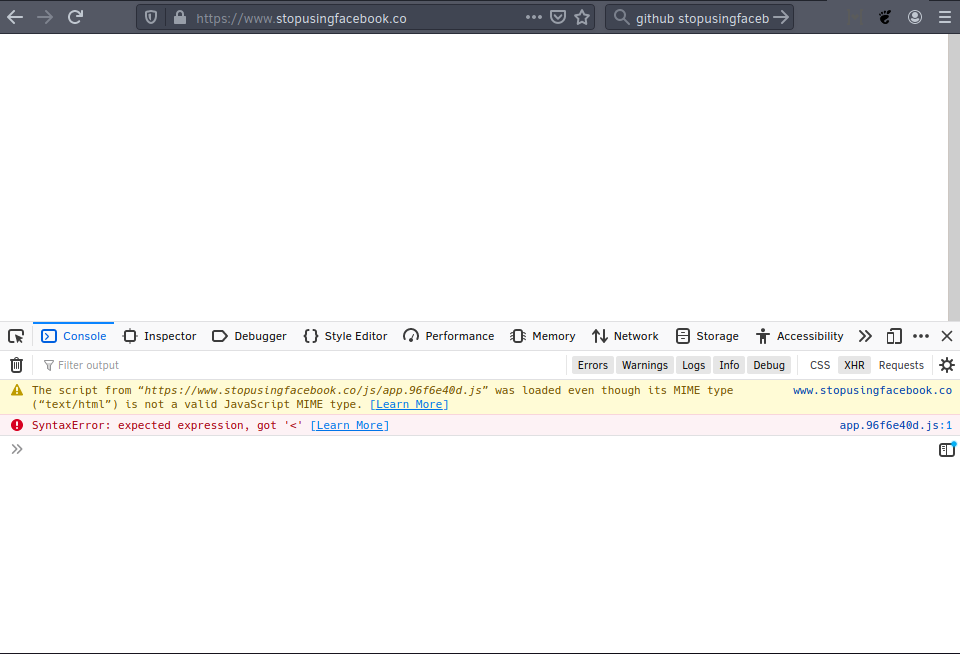
Task: Submit search with the arrow button
Action: pos(781,17)
